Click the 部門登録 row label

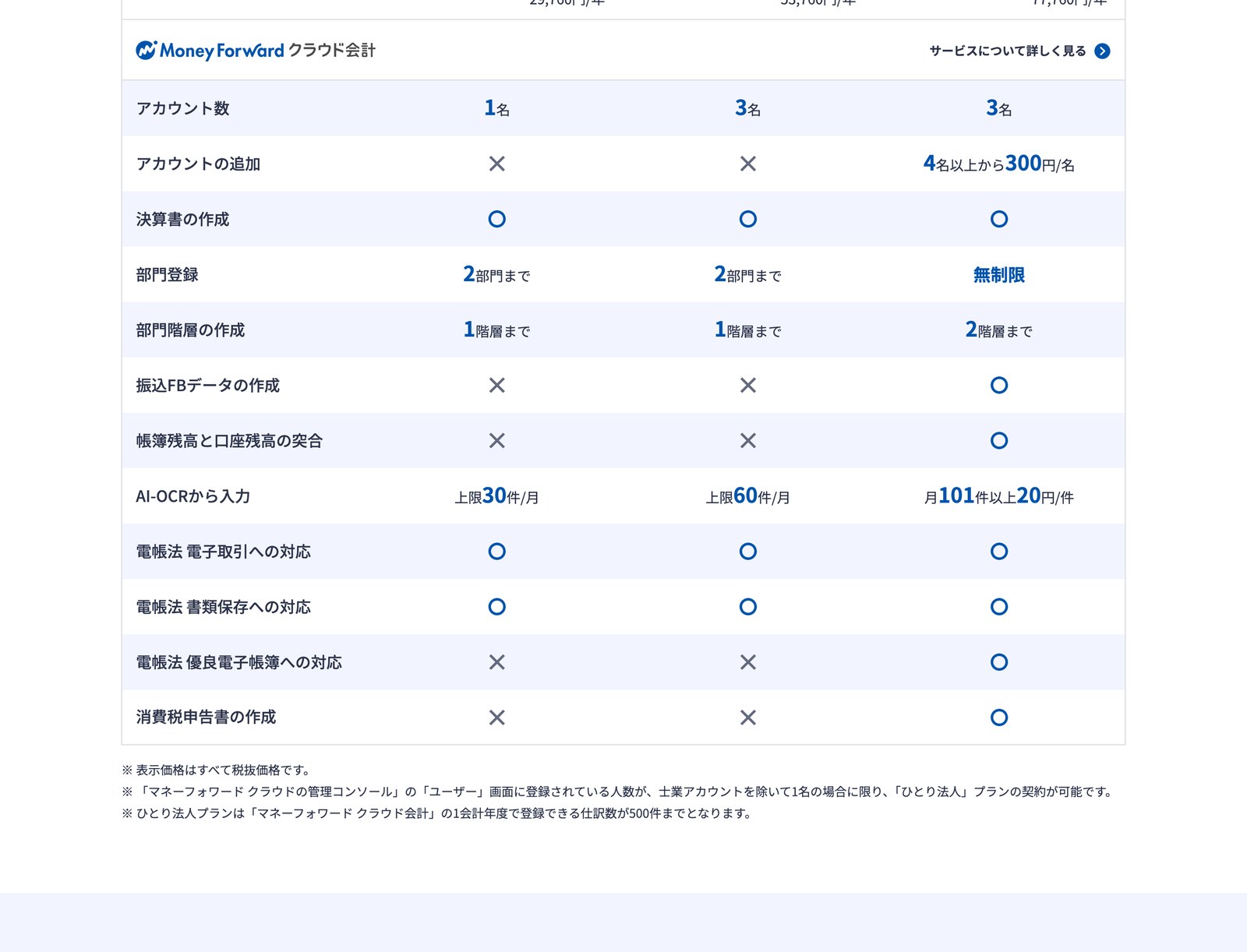tap(167, 275)
